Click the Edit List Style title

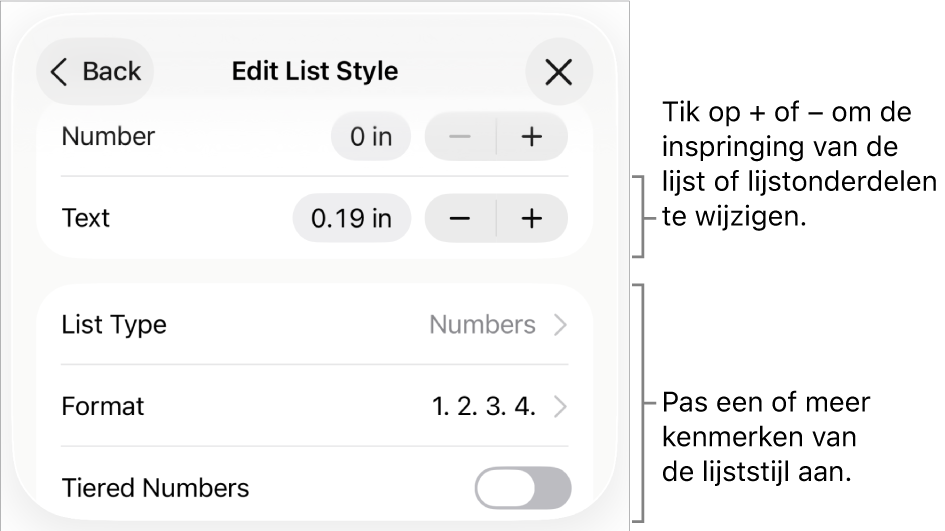tap(315, 72)
